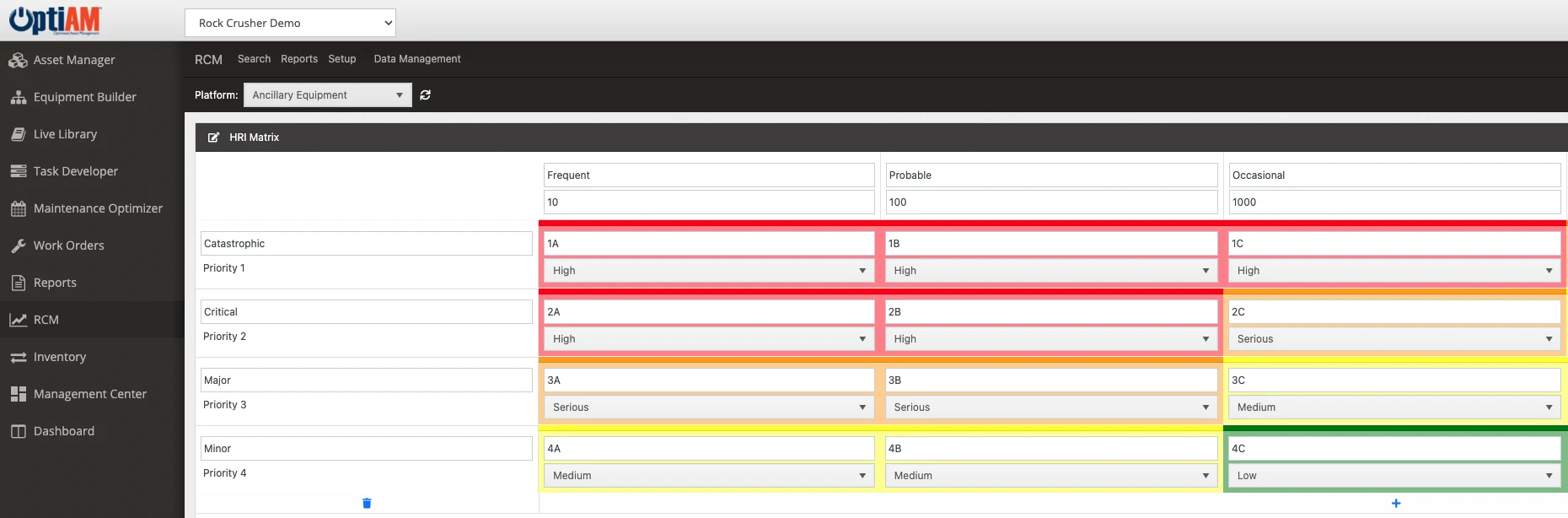This screenshot has height=518, width=1568.
Task: Go to Maintenance Optimizer
Action: (x=98, y=208)
